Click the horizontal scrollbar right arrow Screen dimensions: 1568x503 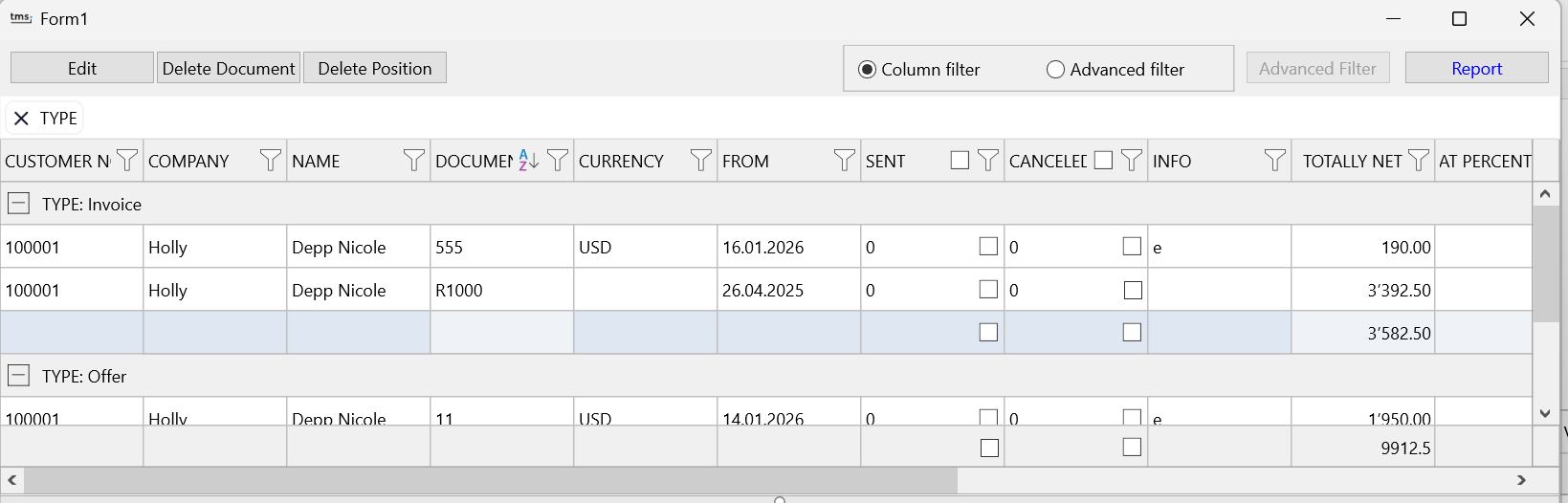[1521, 480]
